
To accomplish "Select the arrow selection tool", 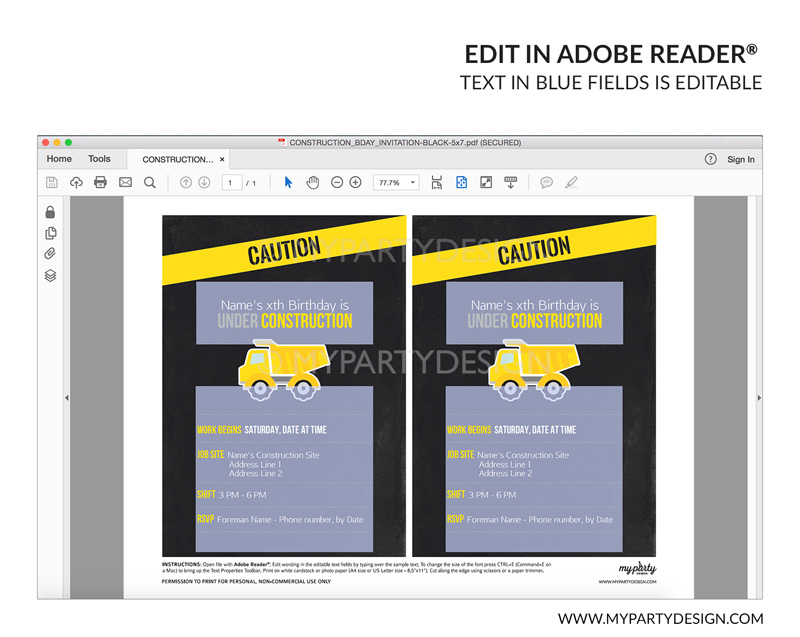I will tap(288, 183).
